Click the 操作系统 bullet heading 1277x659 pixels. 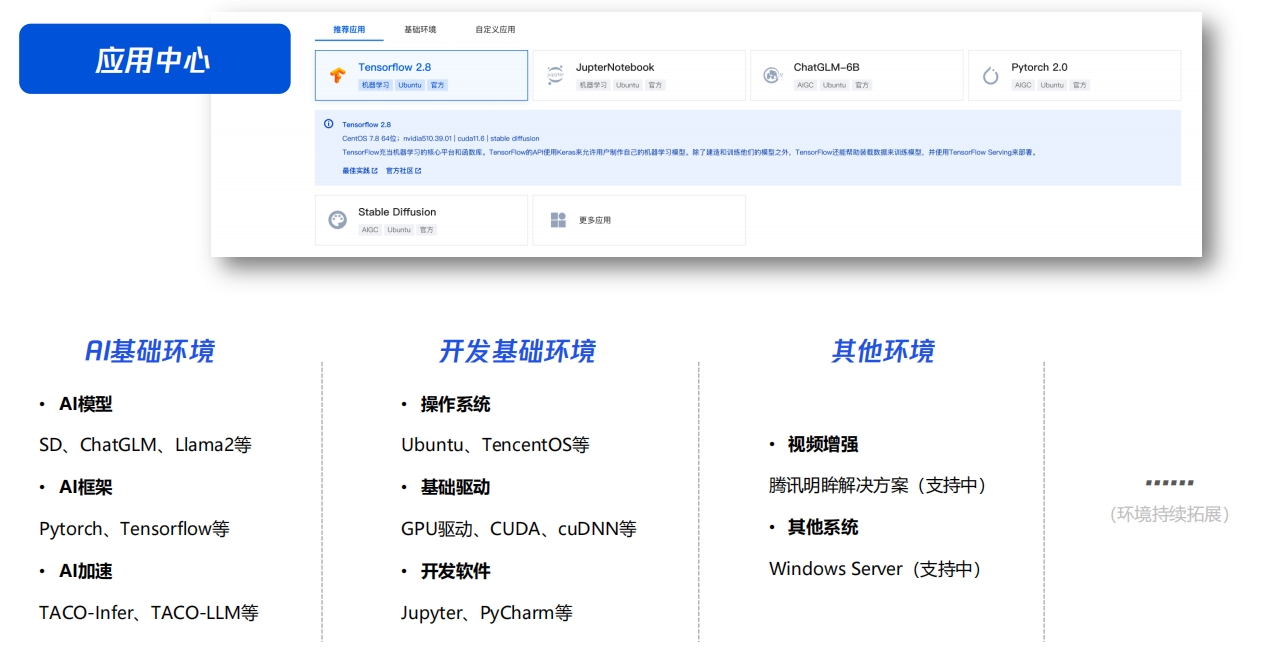click(455, 404)
